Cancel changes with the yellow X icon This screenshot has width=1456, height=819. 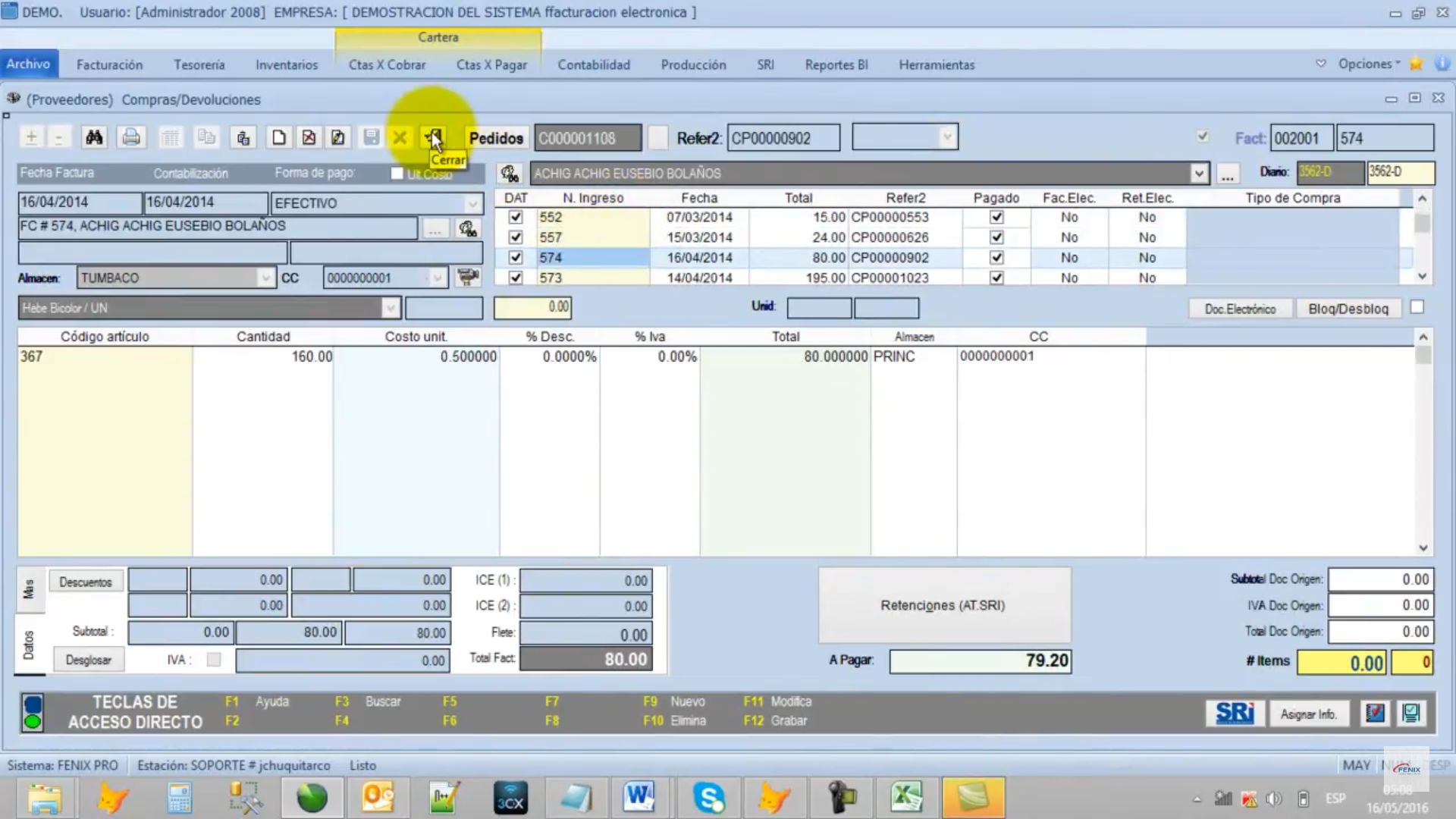point(400,137)
